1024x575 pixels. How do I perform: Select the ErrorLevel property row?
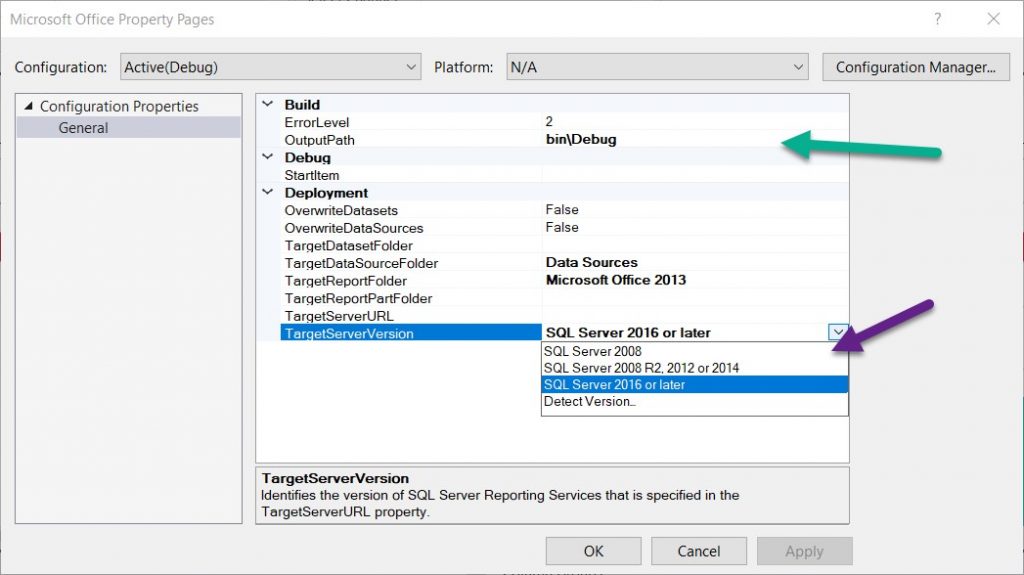tap(564, 122)
